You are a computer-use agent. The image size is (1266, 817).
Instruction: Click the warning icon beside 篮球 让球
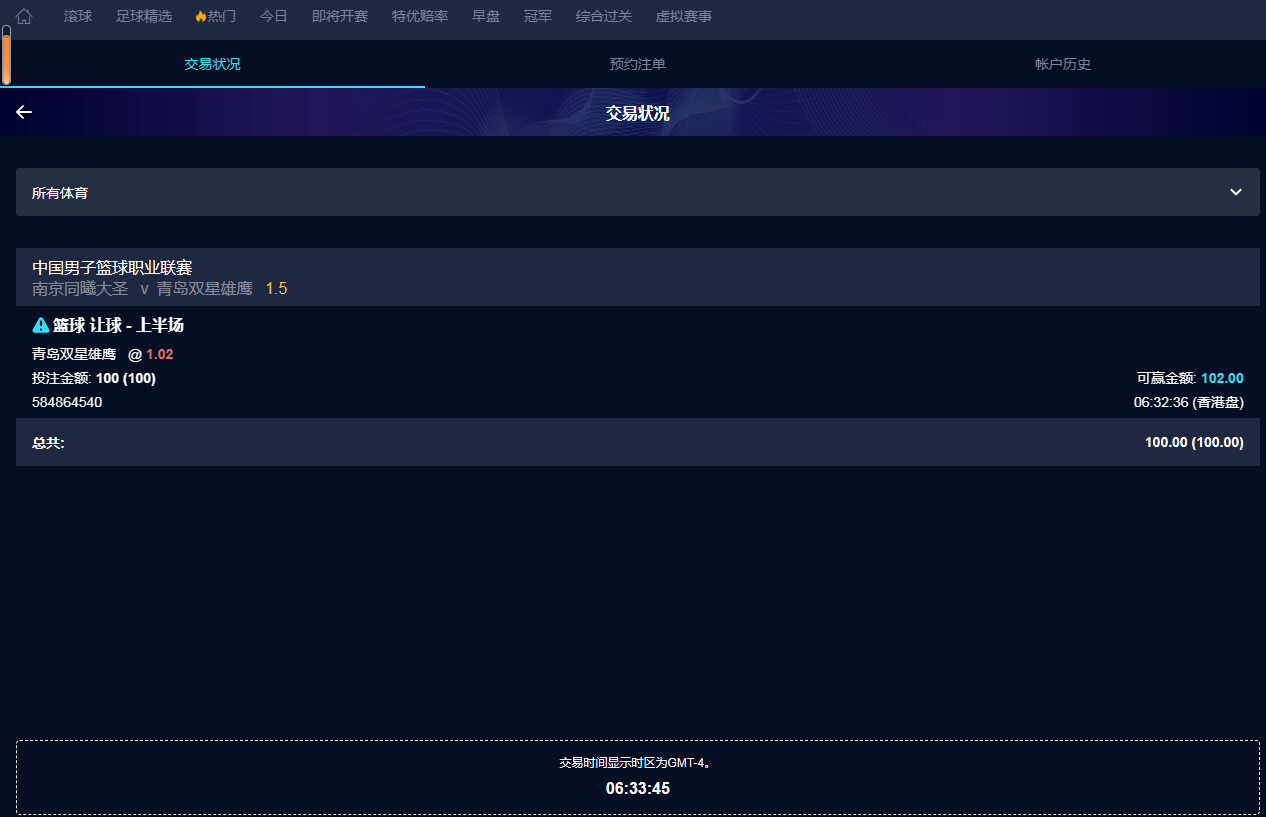tap(40, 324)
